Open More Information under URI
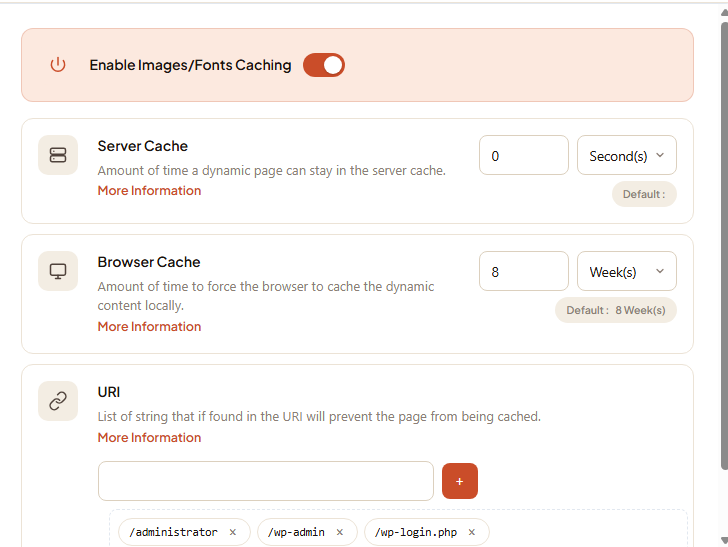The width and height of the screenshot is (728, 547). pyautogui.click(x=149, y=438)
